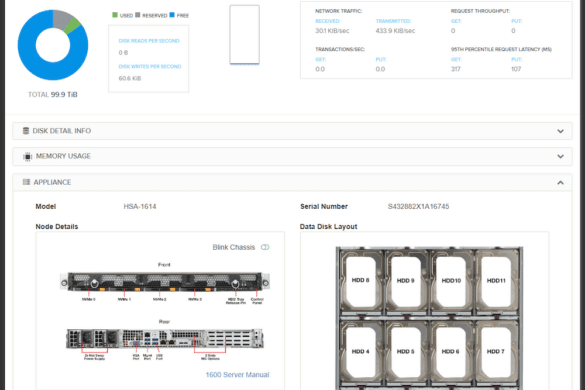Click the 433.9 KiB/sec transmitted value
Viewport: 585px width, 390px height.
pos(395,31)
